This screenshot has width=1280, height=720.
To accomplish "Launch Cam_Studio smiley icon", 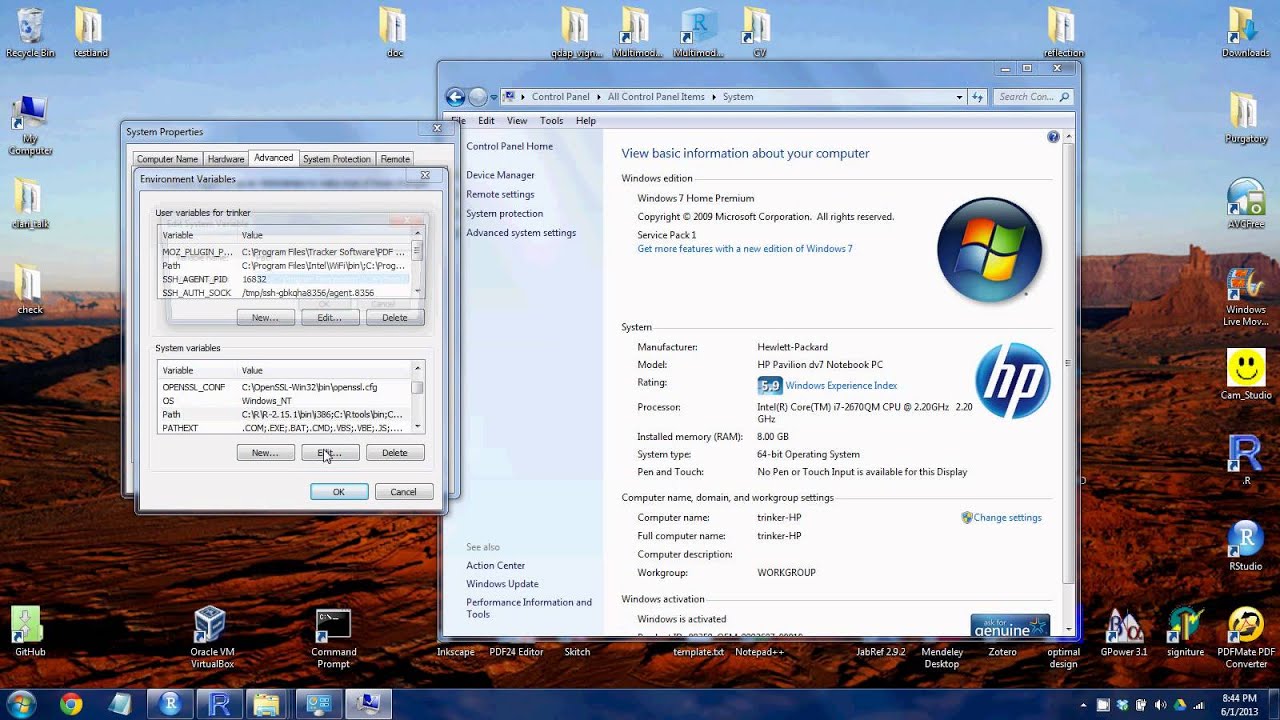I will (x=1245, y=375).
